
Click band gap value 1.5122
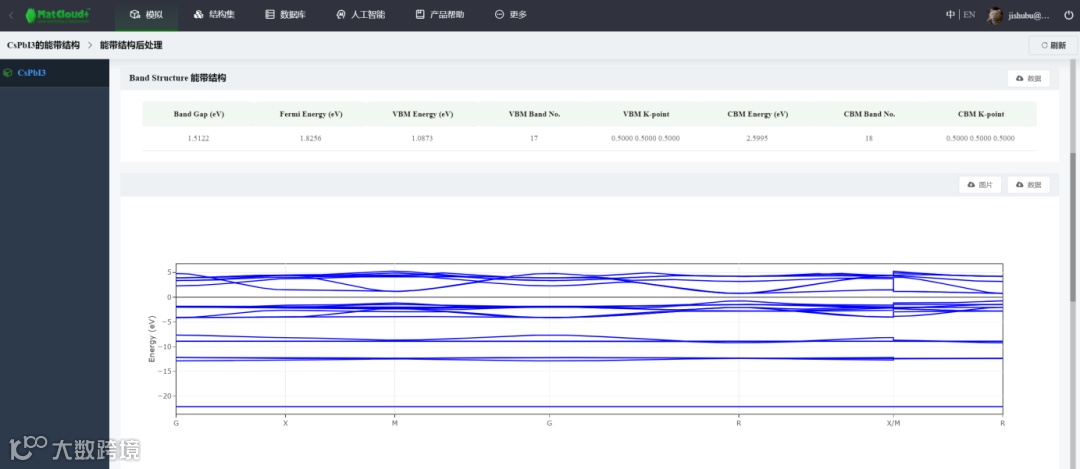click(198, 138)
